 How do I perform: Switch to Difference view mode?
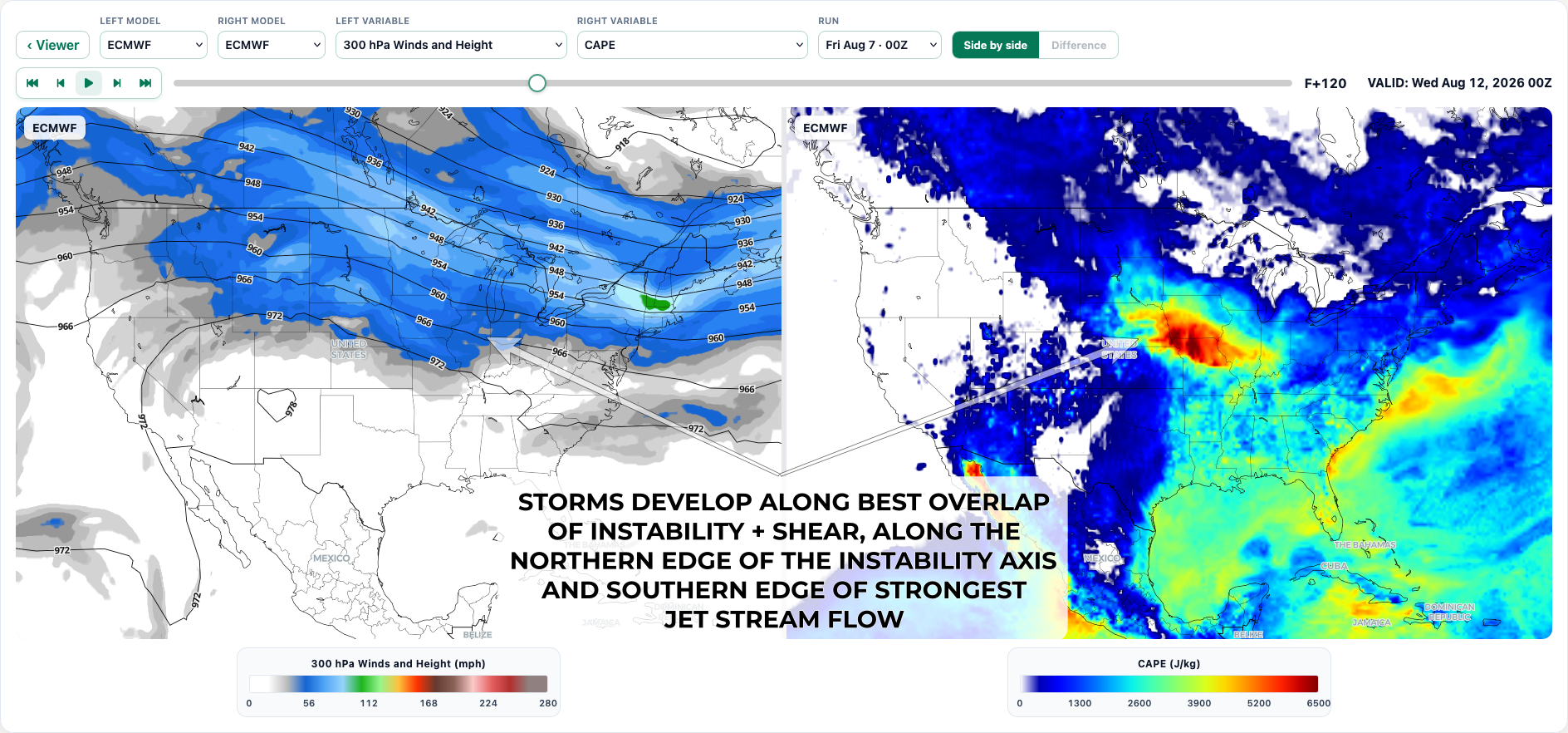(1079, 45)
